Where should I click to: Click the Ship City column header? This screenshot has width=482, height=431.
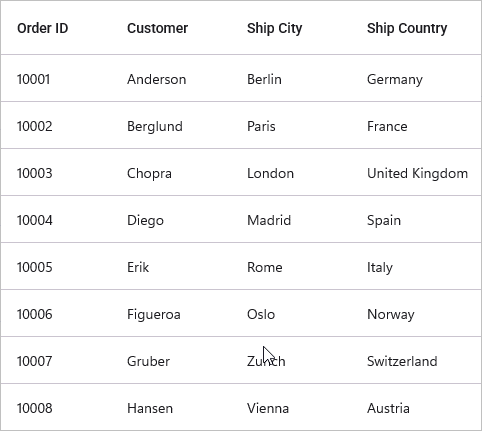point(274,29)
